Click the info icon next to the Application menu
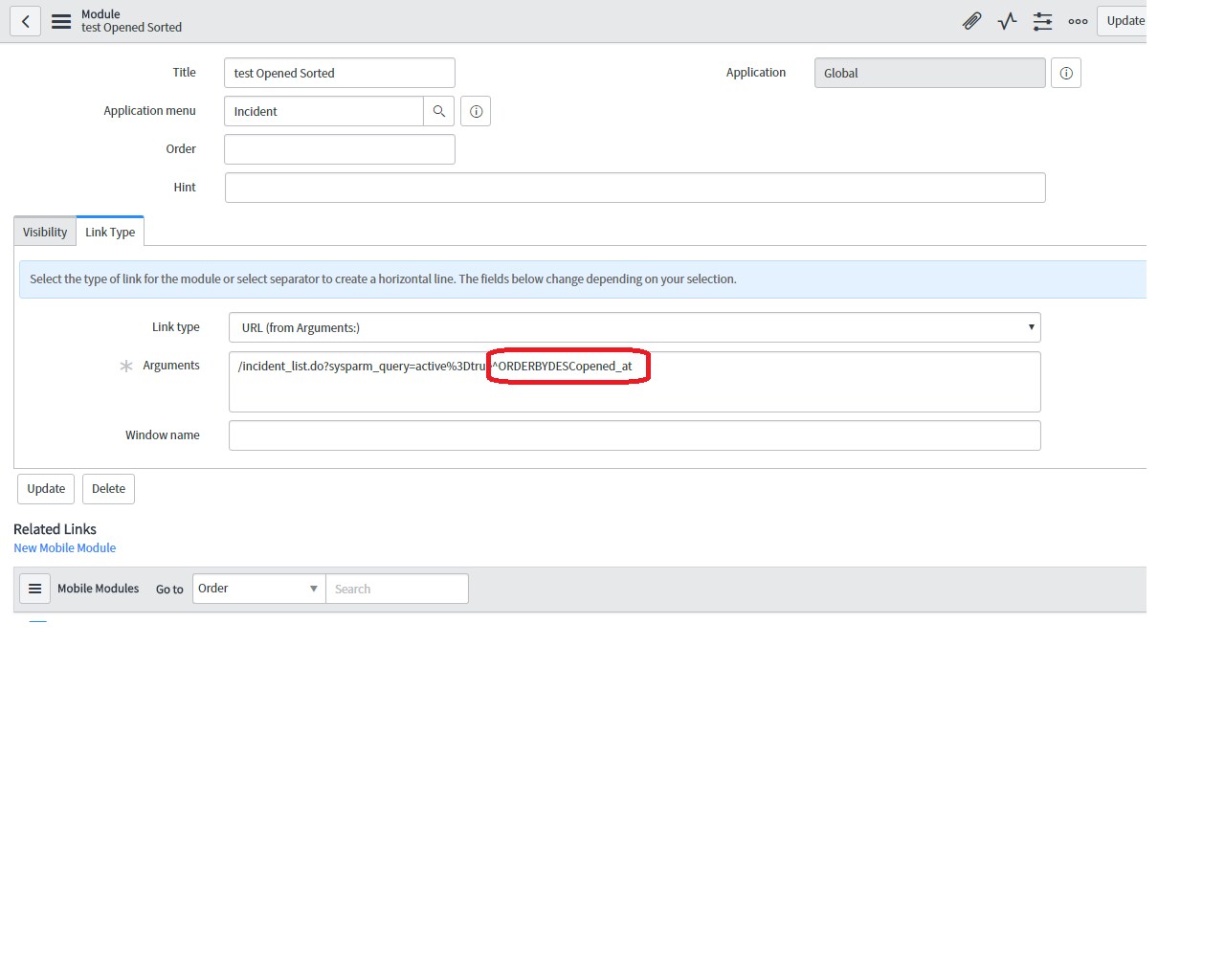This screenshot has width=1225, height=980. coord(476,111)
